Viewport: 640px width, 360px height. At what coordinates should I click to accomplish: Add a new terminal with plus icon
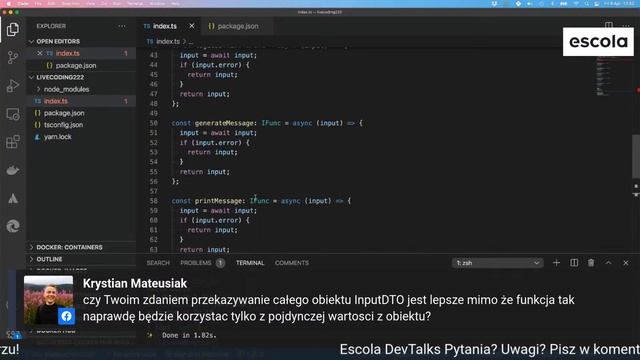556,263
